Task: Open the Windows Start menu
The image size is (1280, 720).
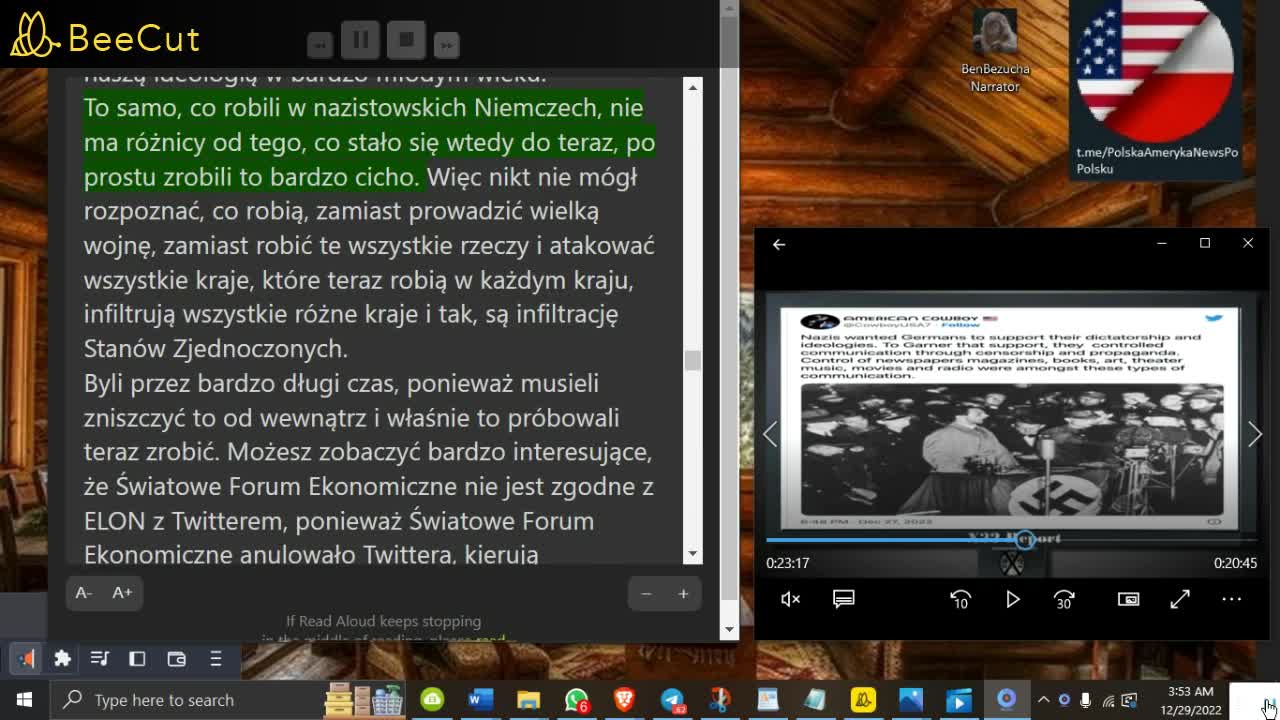Action: tap(24, 700)
